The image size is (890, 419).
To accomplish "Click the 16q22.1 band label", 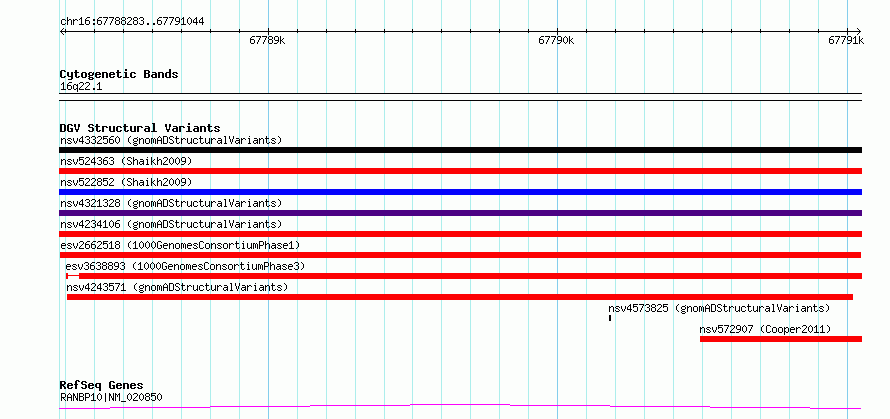I will [x=81, y=87].
